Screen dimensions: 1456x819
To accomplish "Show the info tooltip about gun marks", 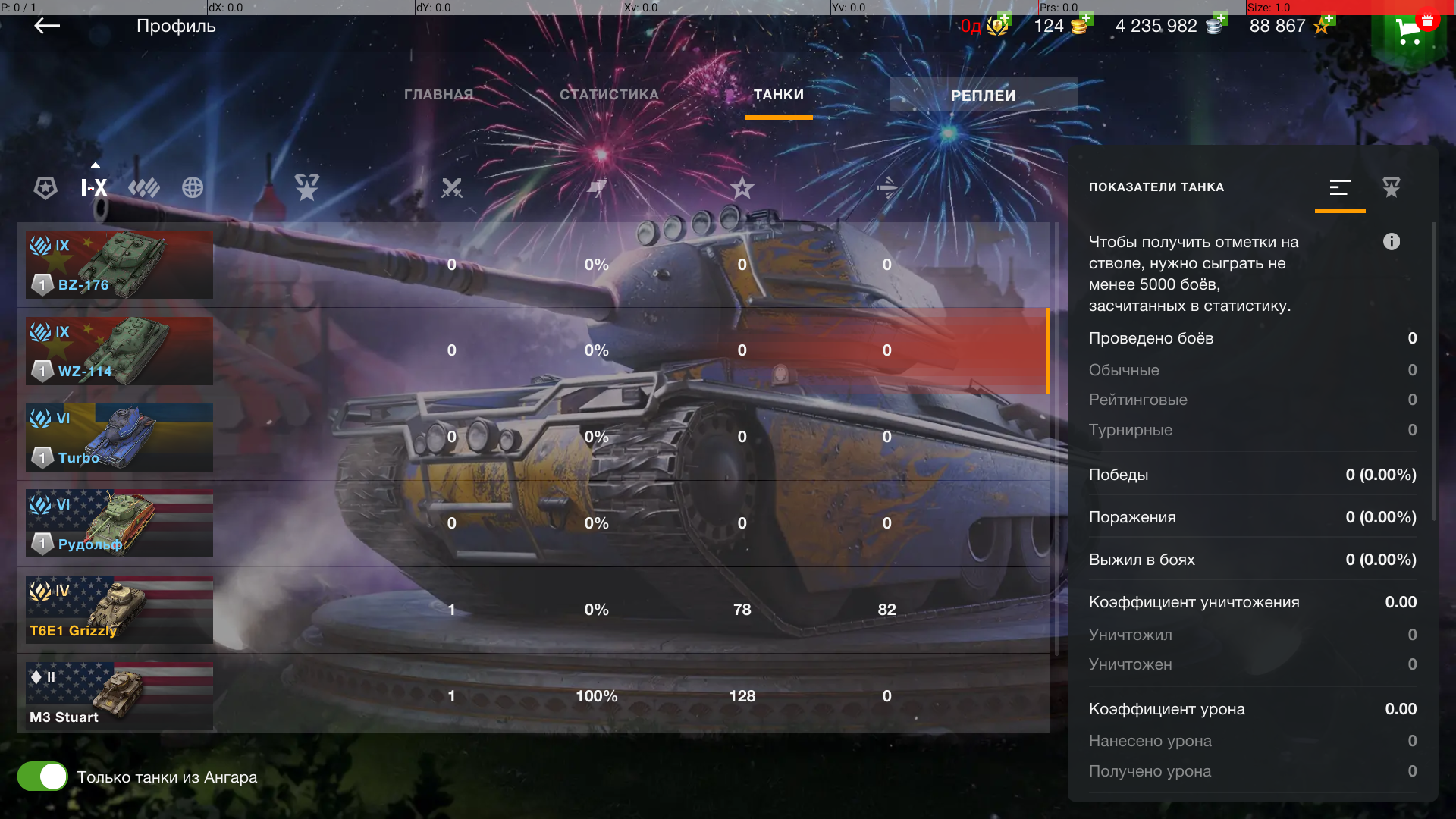I will [1392, 242].
